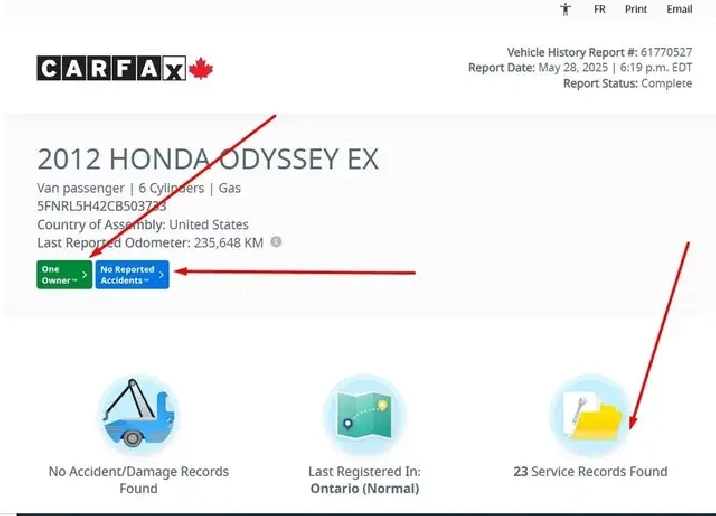Click the tow truck accident icon

139,414
